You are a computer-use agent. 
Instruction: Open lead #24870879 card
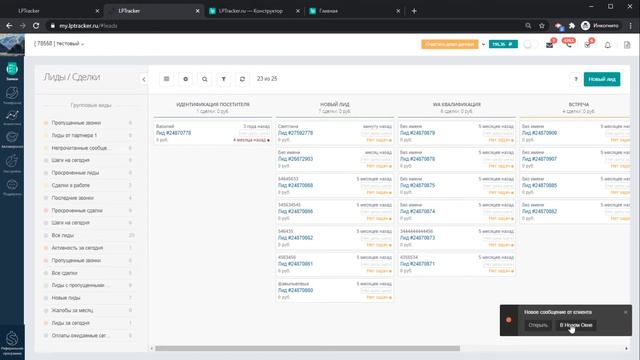418,133
